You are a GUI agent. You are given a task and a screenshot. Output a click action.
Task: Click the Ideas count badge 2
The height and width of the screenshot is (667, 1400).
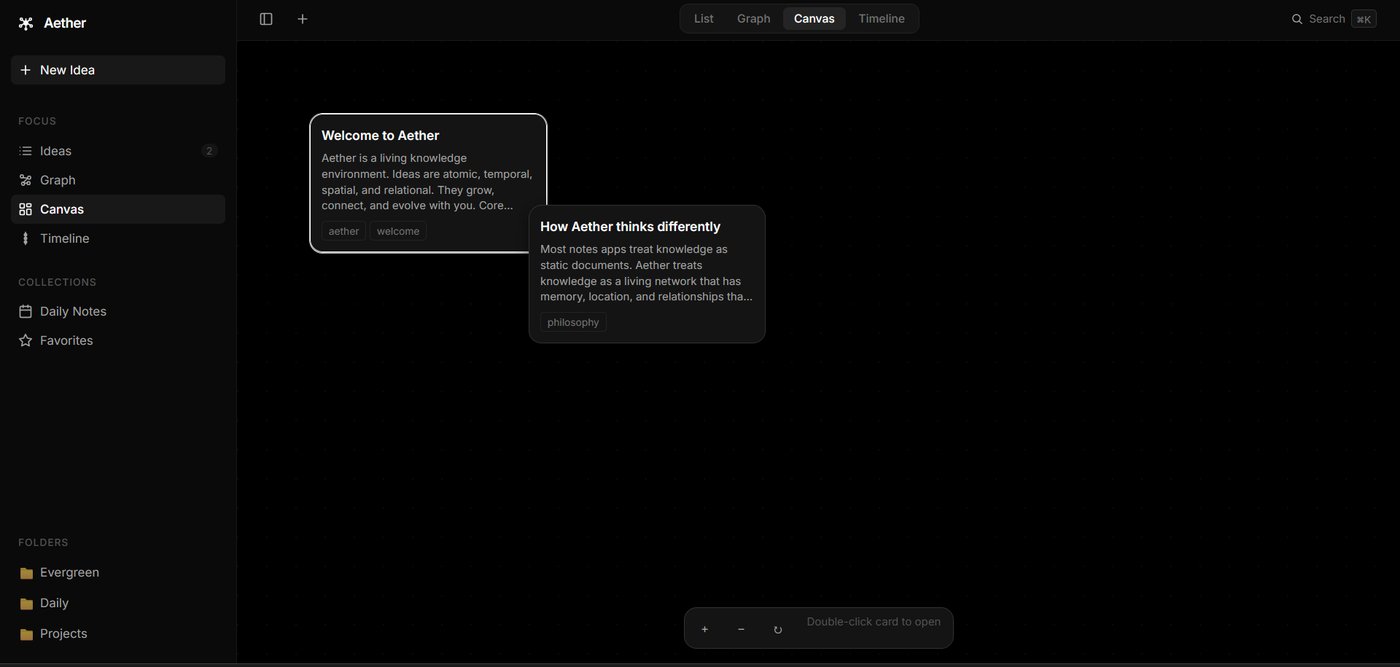tap(209, 151)
